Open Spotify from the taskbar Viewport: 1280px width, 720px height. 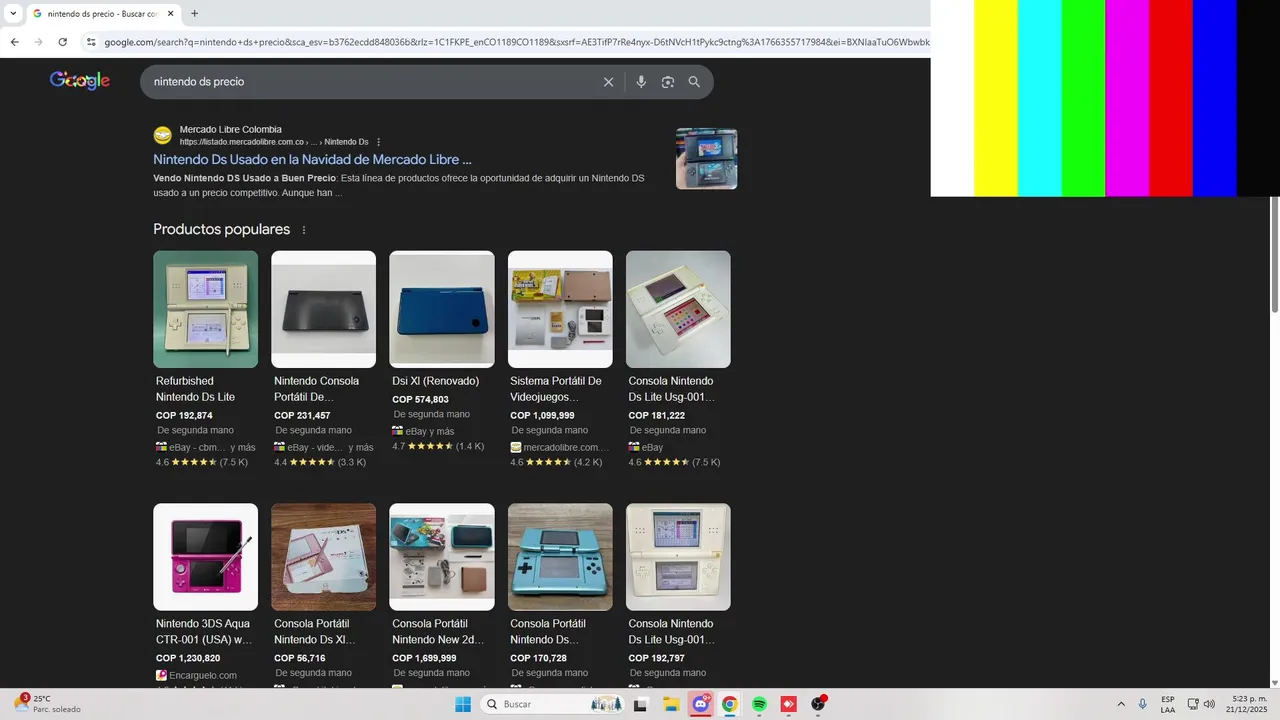[759, 704]
